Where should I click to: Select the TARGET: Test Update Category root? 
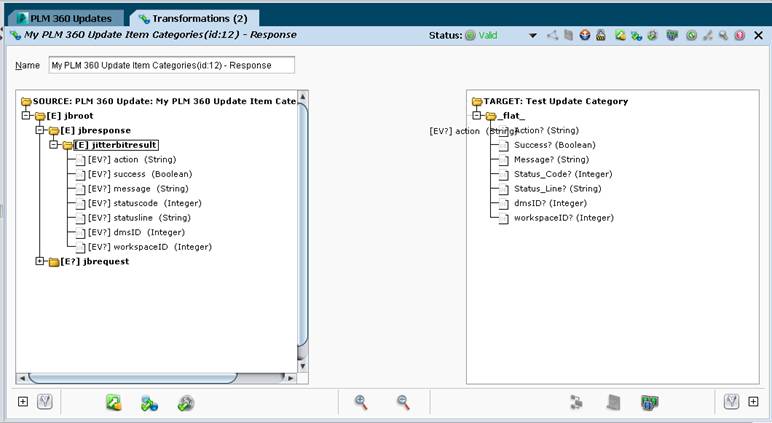(550, 101)
